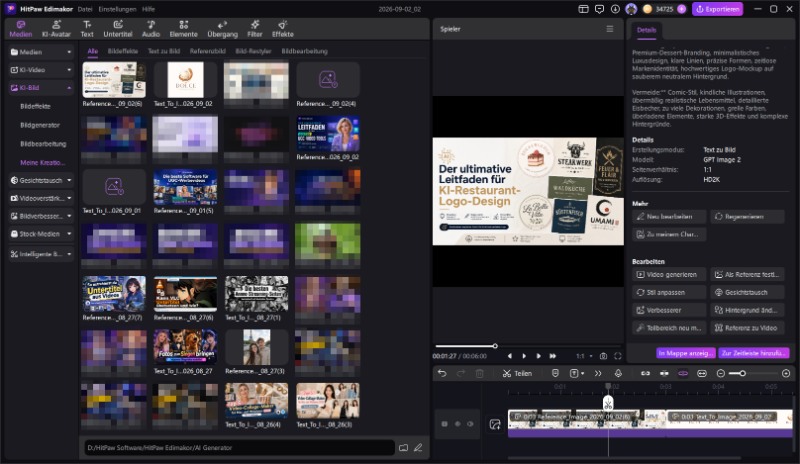Select the Text tool in top toolbar
800x464 pixels.
tap(87, 29)
